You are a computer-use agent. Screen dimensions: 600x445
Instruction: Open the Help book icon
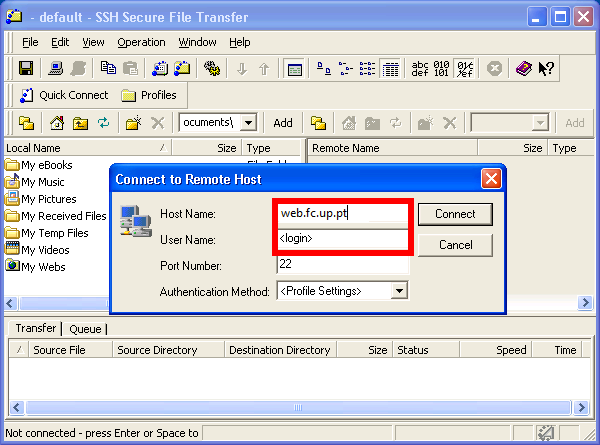(524, 69)
